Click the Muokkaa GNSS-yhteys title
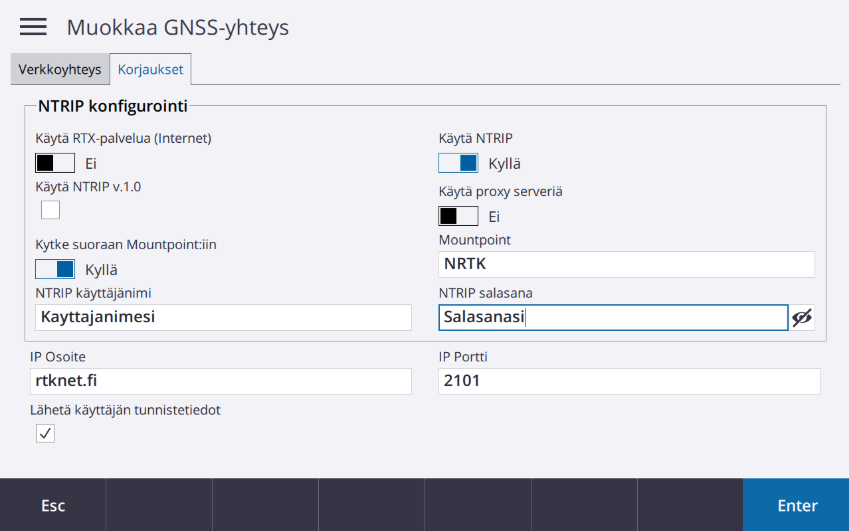The image size is (849, 531). click(178, 27)
